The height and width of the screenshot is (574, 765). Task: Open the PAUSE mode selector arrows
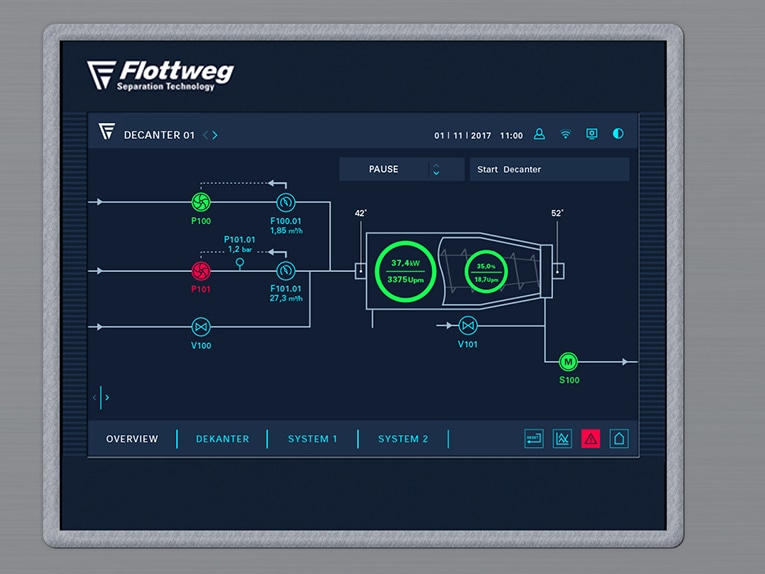(436, 170)
